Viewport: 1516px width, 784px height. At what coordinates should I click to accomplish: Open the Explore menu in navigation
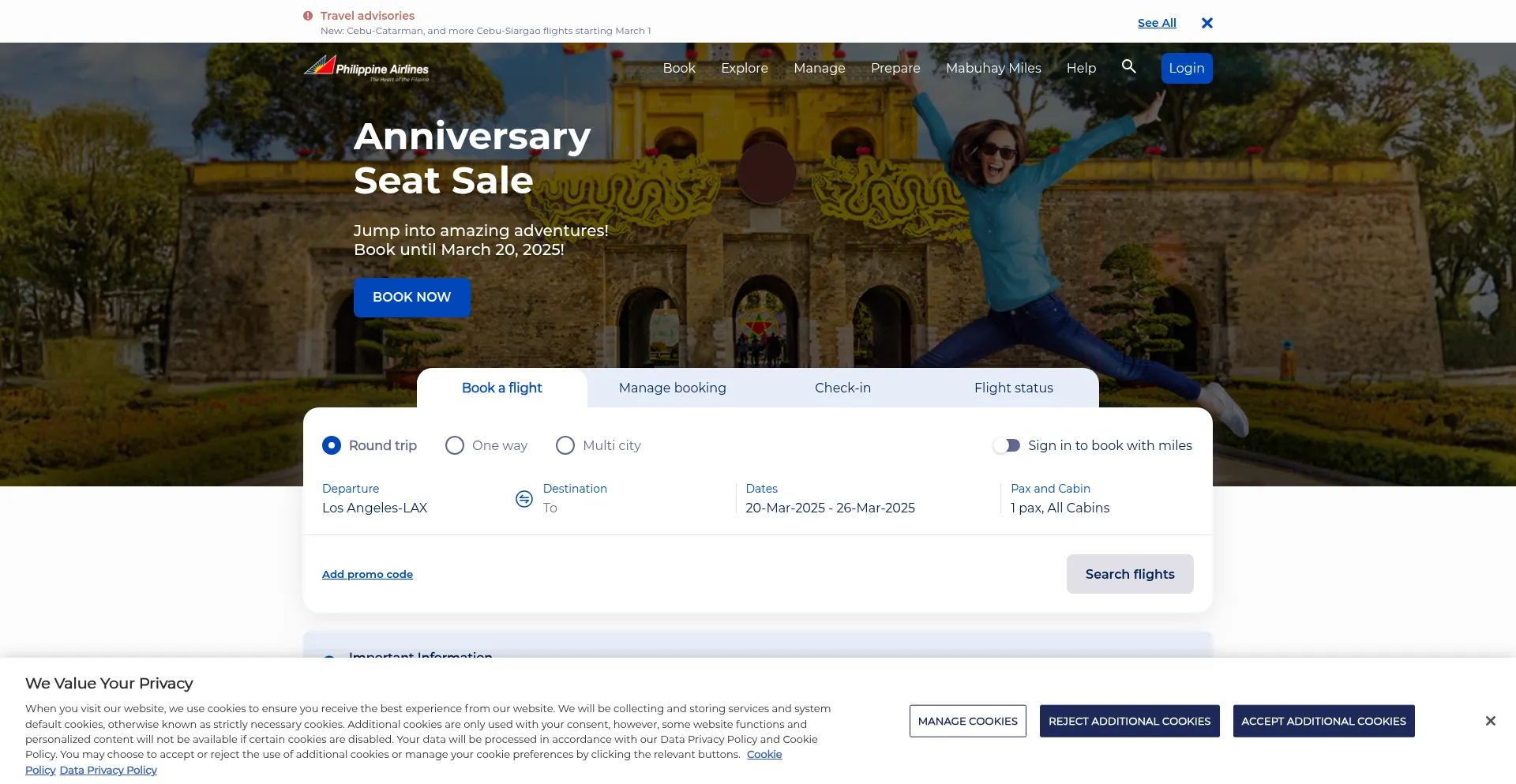(x=744, y=68)
